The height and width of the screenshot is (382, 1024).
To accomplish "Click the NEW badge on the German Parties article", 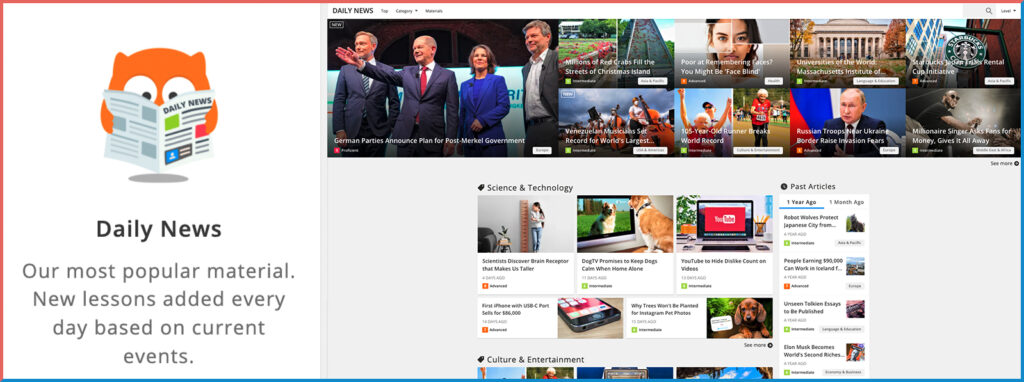I will [x=336, y=25].
